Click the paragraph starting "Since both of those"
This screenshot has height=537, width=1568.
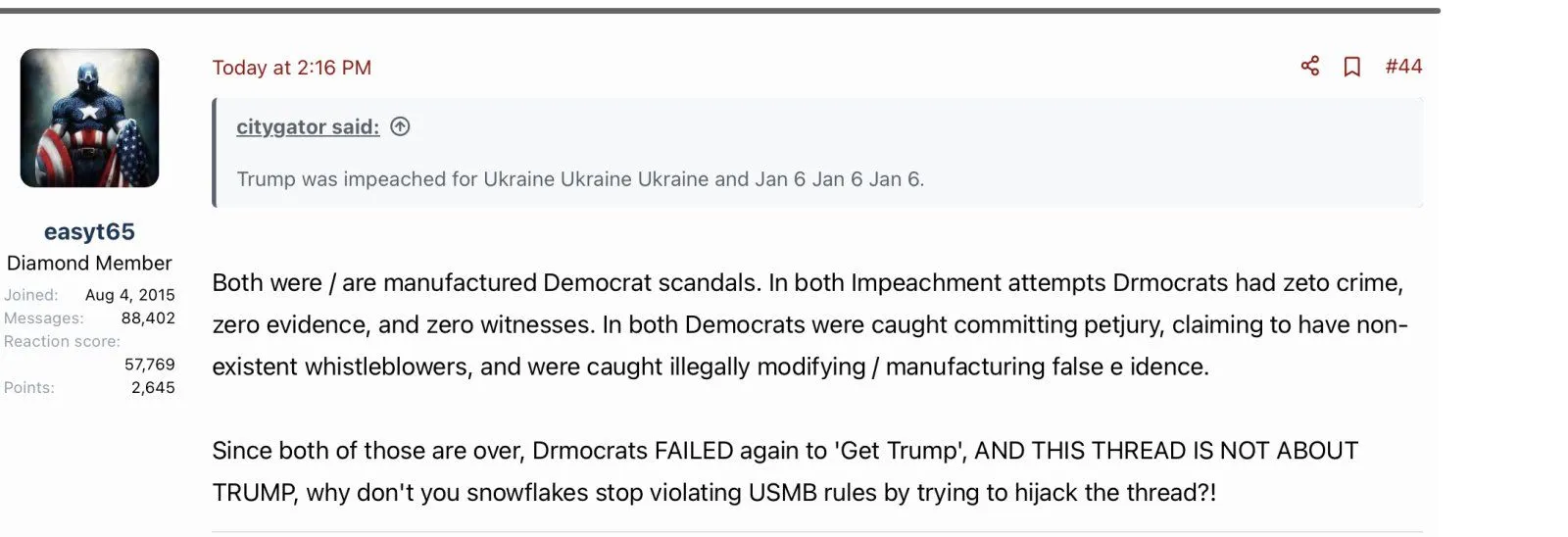click(x=784, y=471)
